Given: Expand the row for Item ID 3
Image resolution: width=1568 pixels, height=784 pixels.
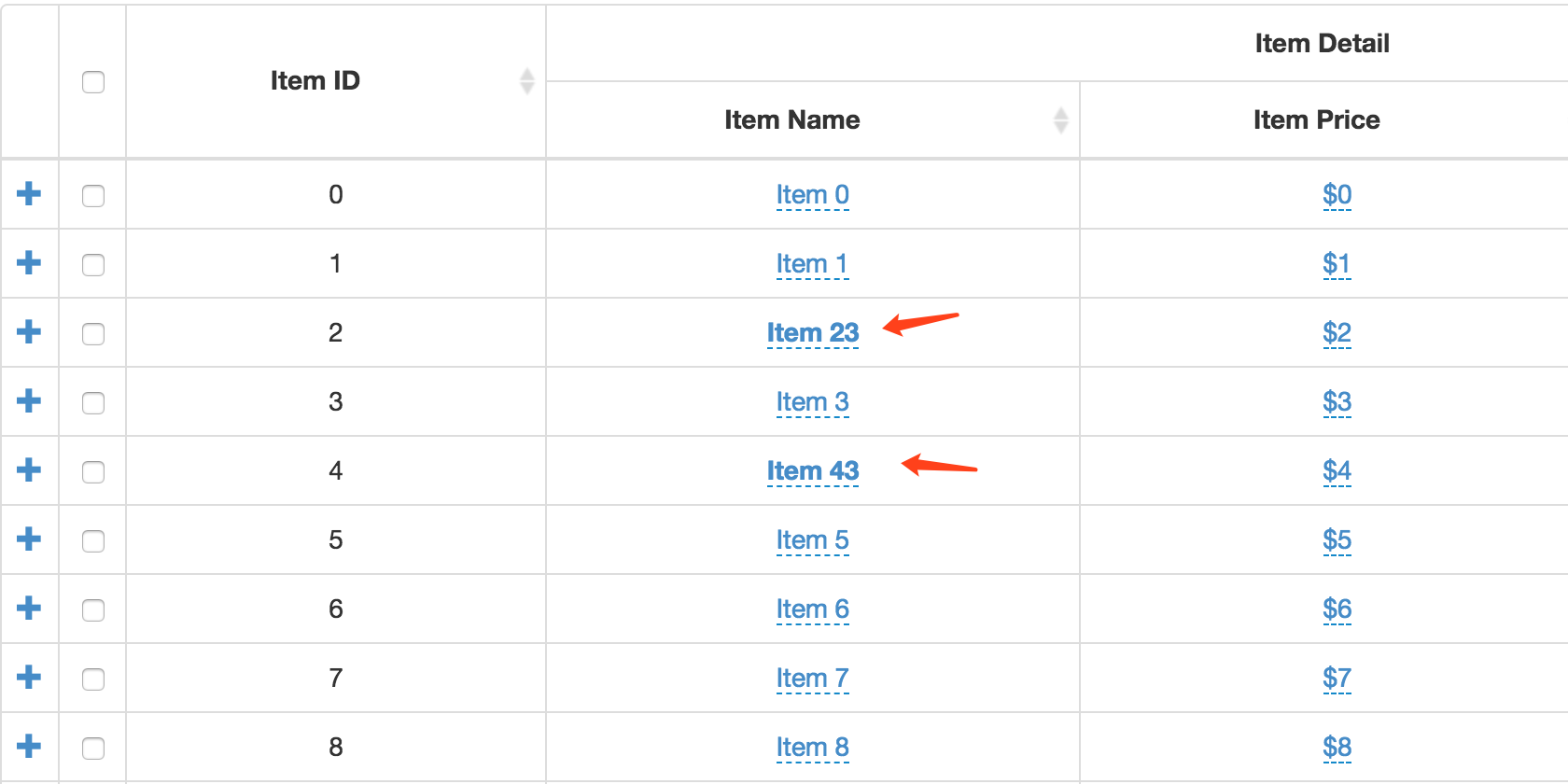Looking at the screenshot, I should 29,401.
